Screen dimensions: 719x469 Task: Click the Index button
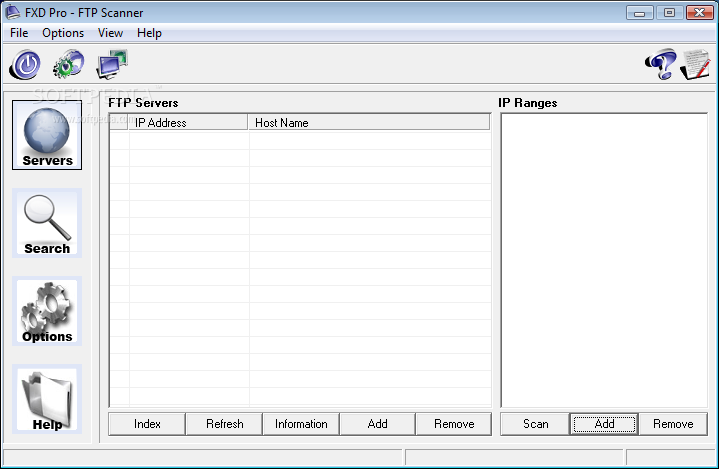point(147,424)
